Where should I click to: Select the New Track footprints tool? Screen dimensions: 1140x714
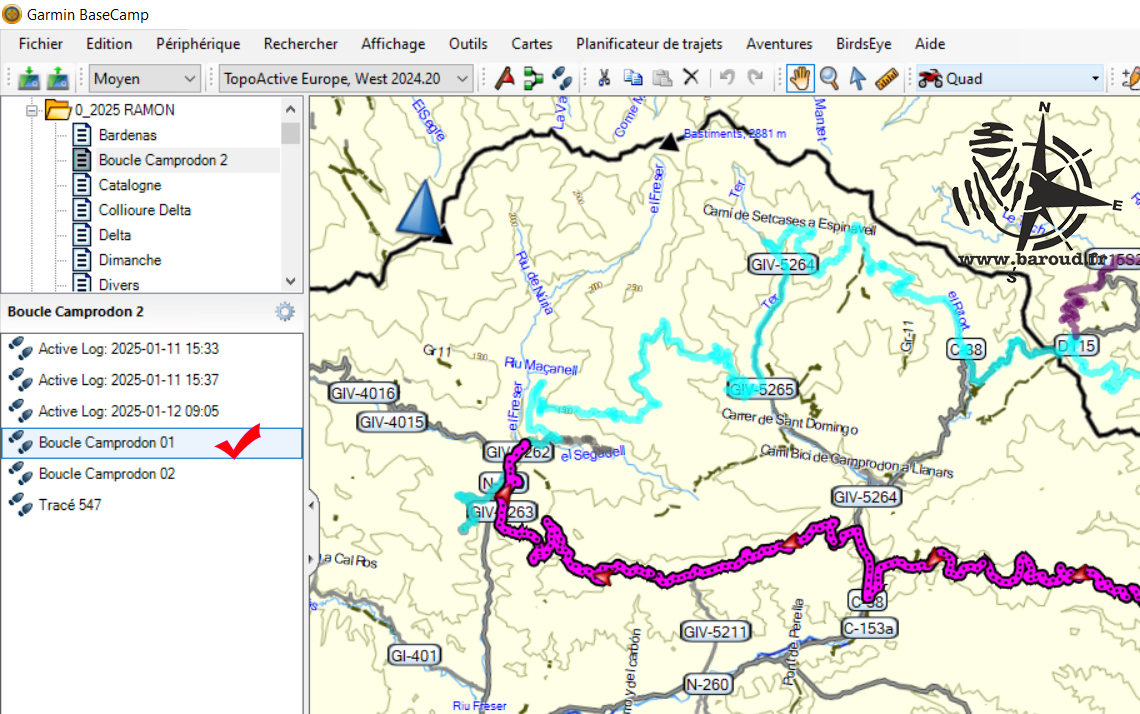coord(561,79)
